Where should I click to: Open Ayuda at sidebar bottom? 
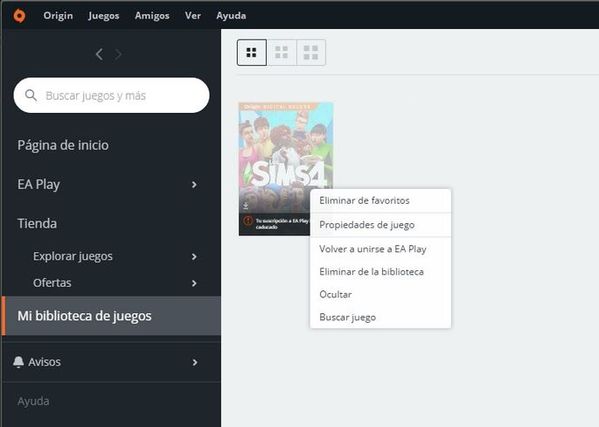[x=33, y=401]
